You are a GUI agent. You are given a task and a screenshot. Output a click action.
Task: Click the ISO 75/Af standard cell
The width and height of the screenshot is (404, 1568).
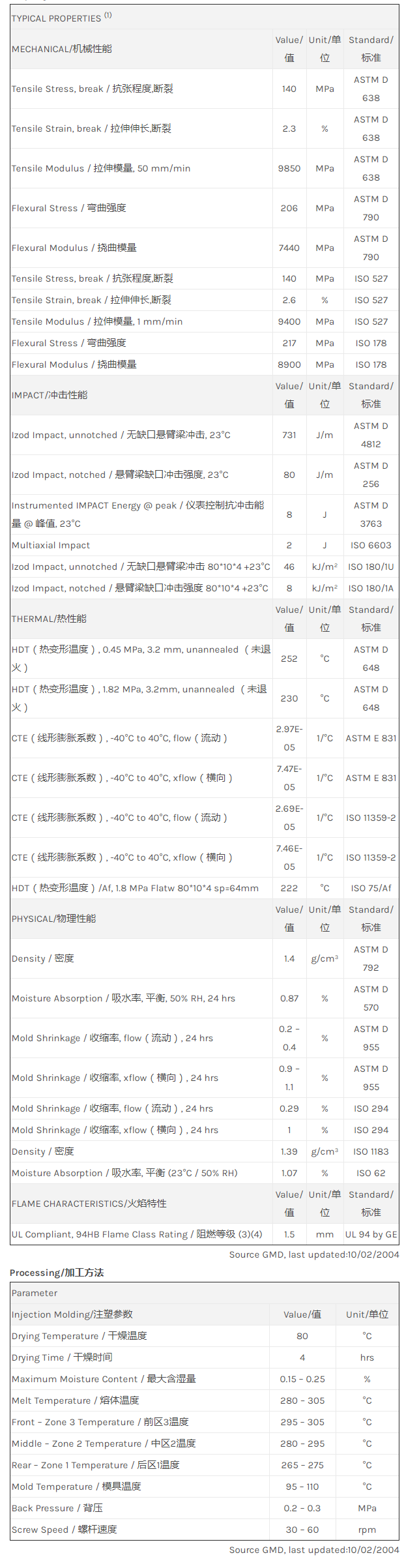pos(371,888)
